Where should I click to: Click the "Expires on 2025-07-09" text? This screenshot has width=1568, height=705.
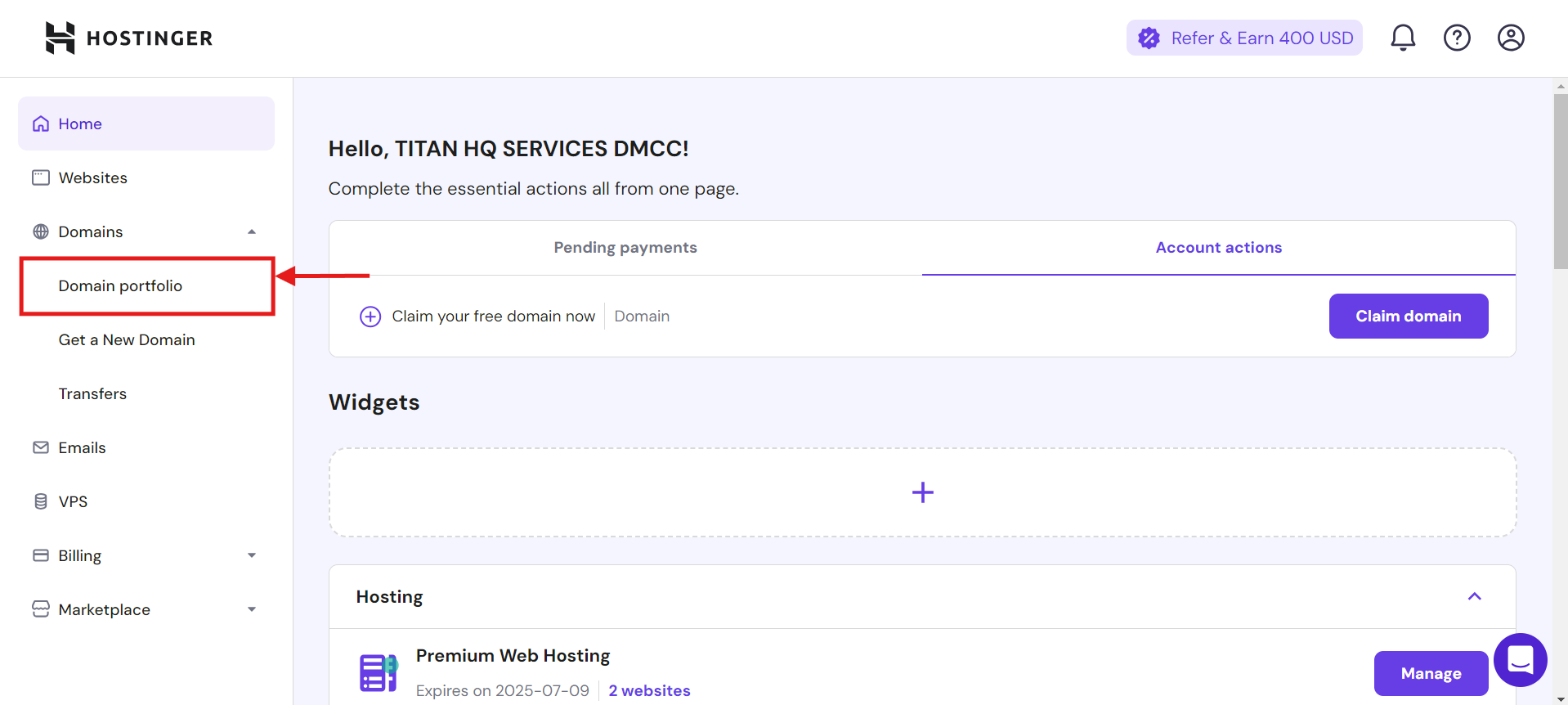[x=502, y=690]
